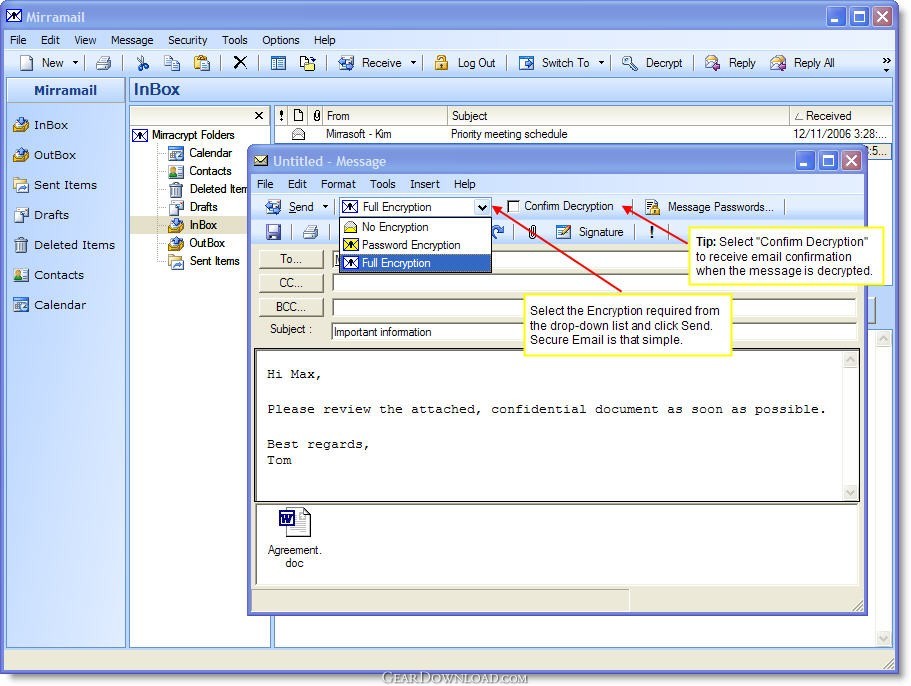Click the preview pane layout icon
The height and width of the screenshot is (686, 911).
point(278,63)
